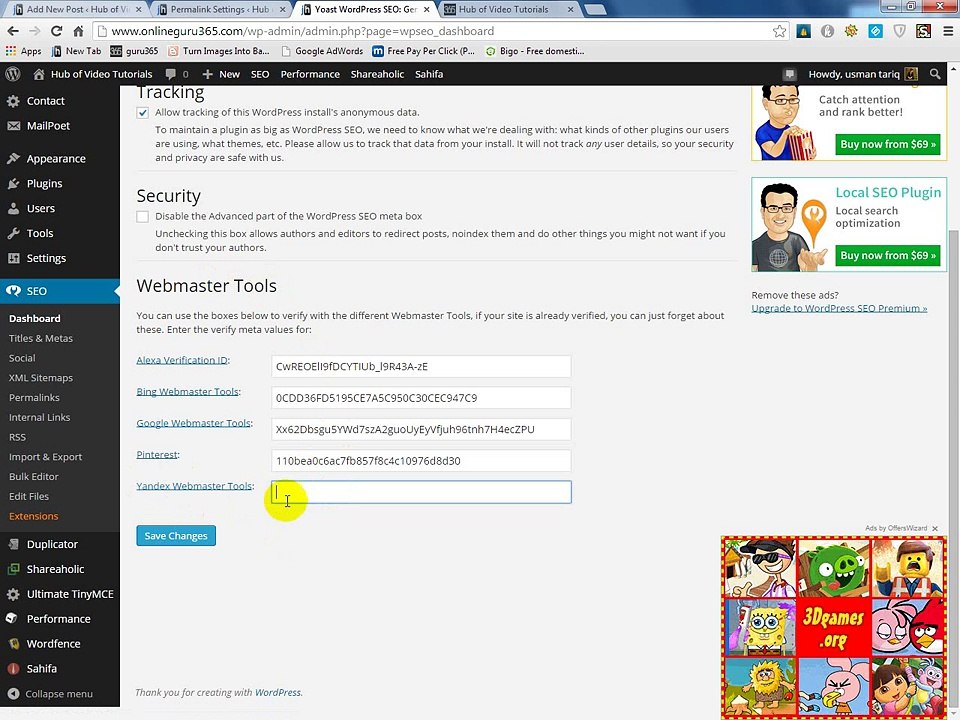Open the Performance admin bar menu

click(x=310, y=74)
